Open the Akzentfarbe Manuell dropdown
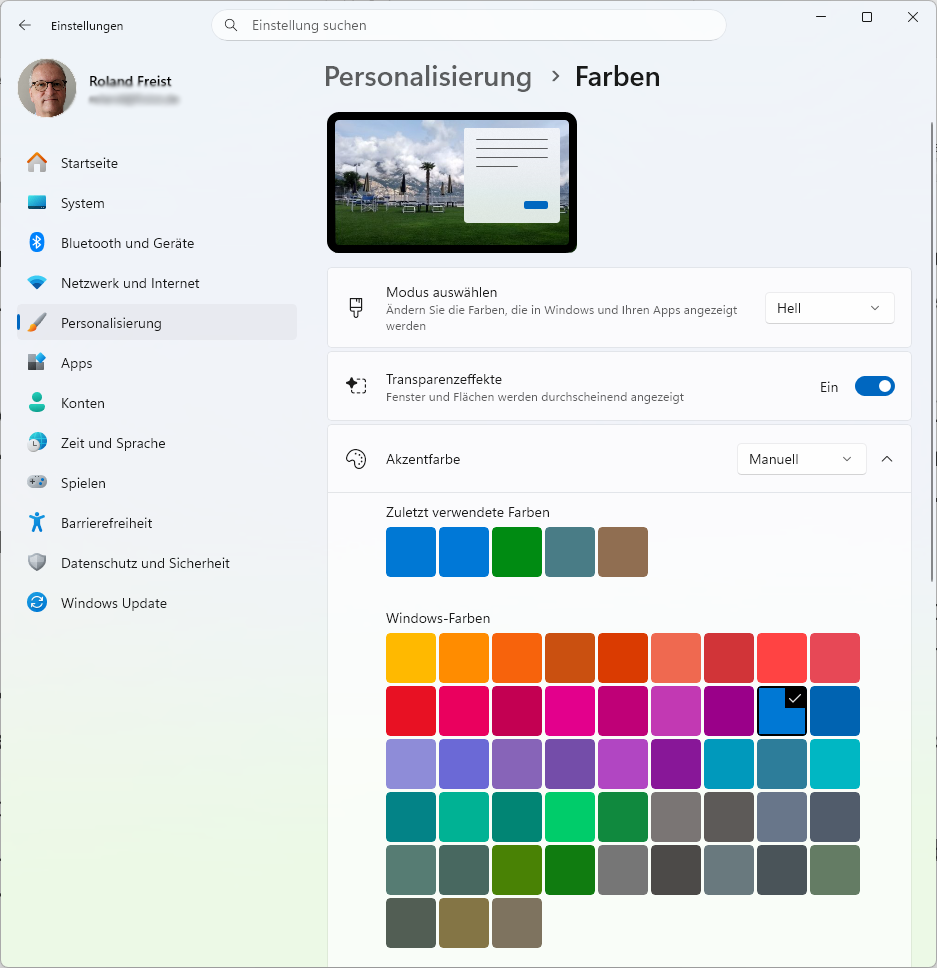The image size is (937, 968). pyautogui.click(x=801, y=459)
